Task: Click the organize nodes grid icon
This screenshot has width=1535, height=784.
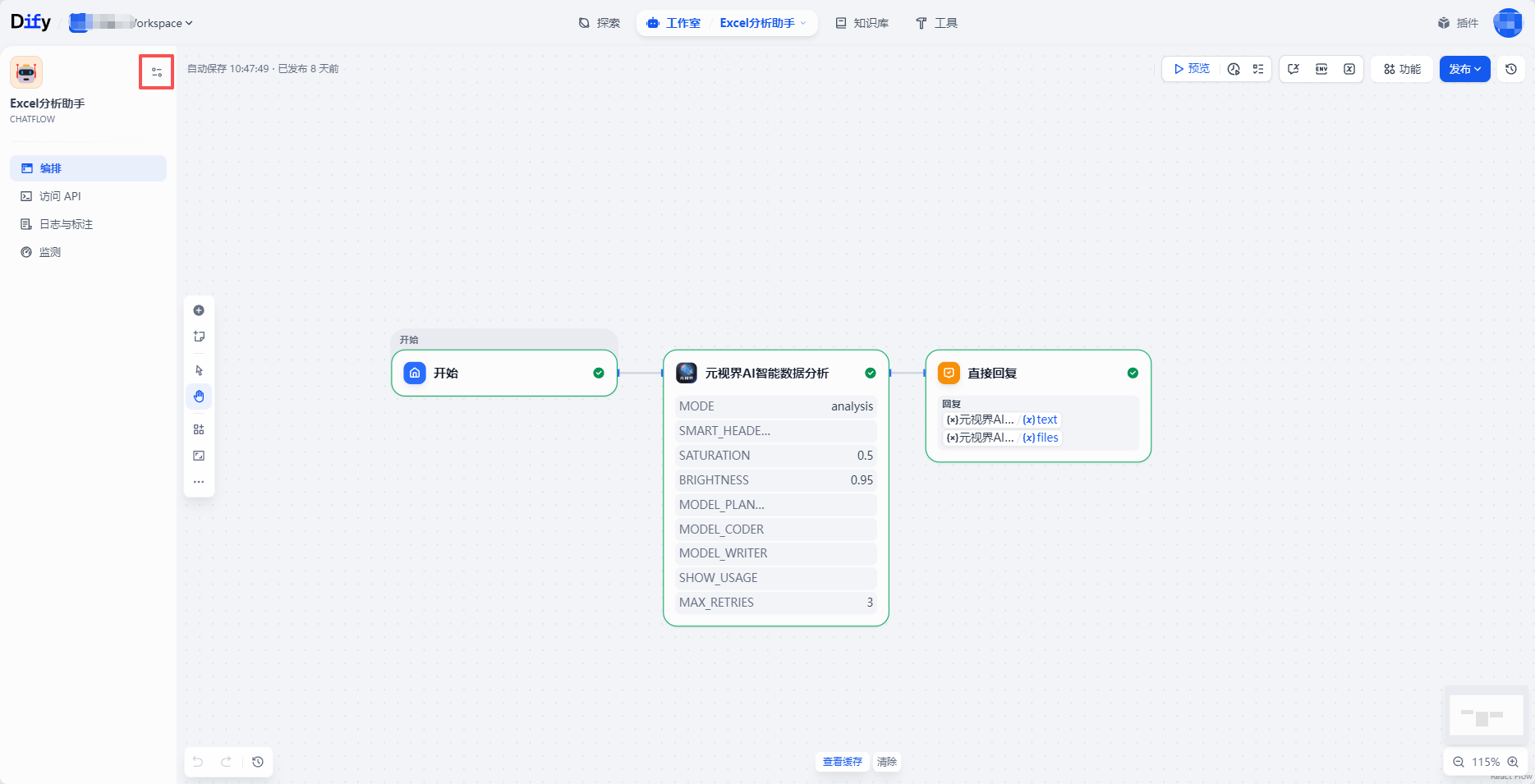Action: [x=199, y=429]
